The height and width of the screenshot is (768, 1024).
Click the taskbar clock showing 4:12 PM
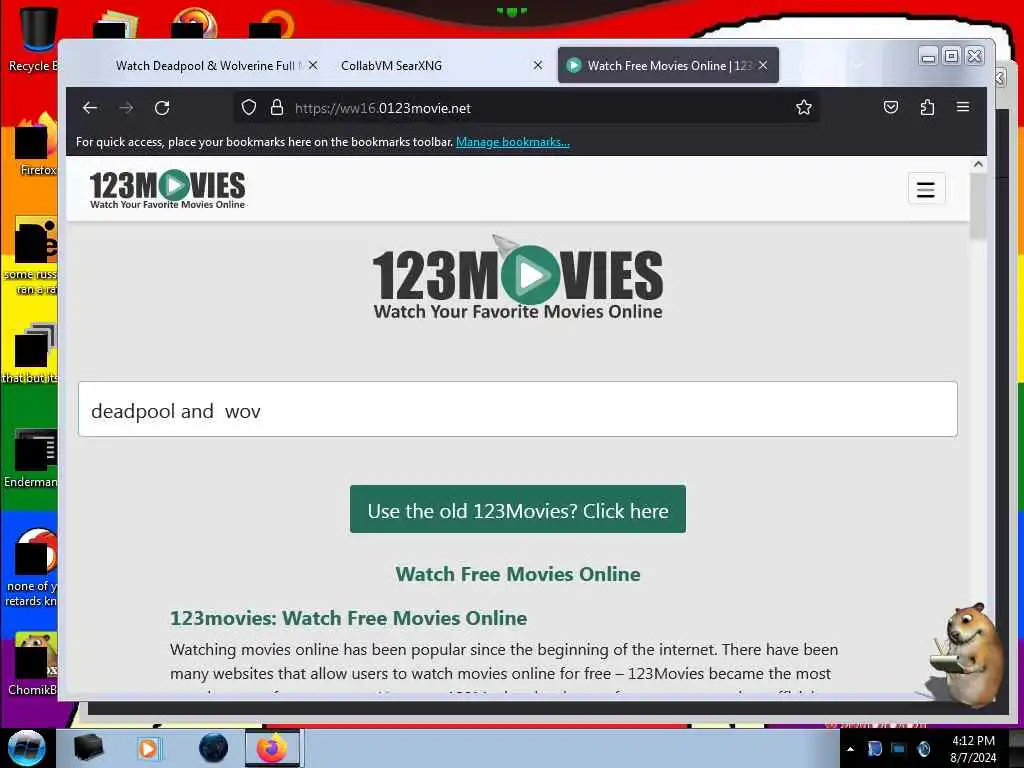click(x=973, y=749)
